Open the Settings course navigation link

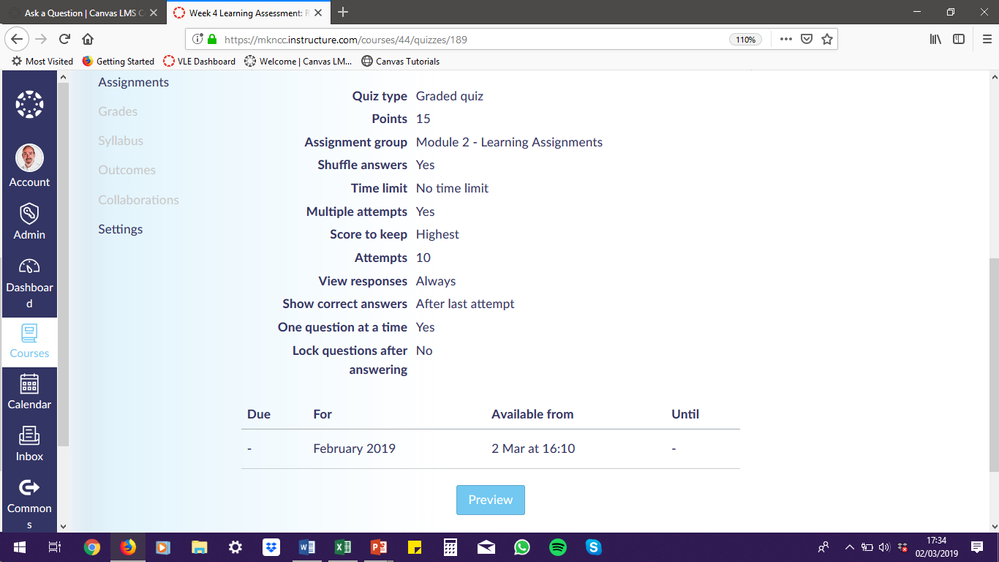[120, 229]
